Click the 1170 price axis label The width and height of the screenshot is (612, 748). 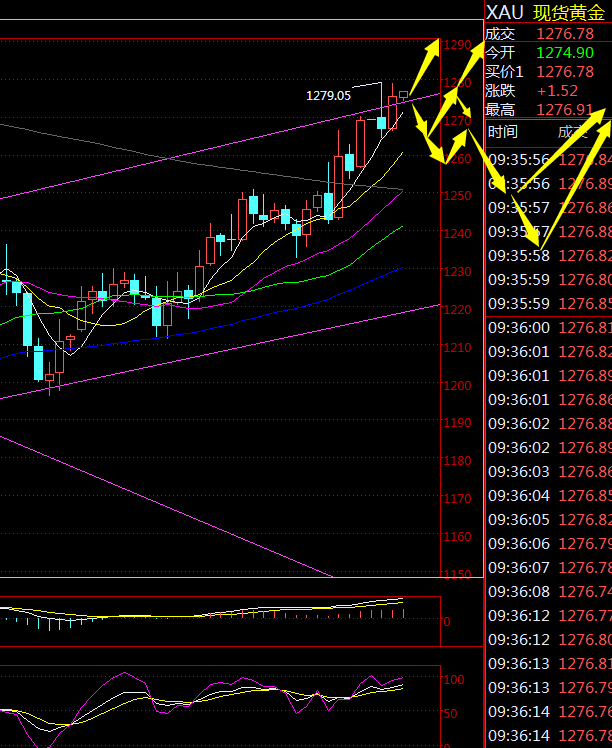(457, 499)
